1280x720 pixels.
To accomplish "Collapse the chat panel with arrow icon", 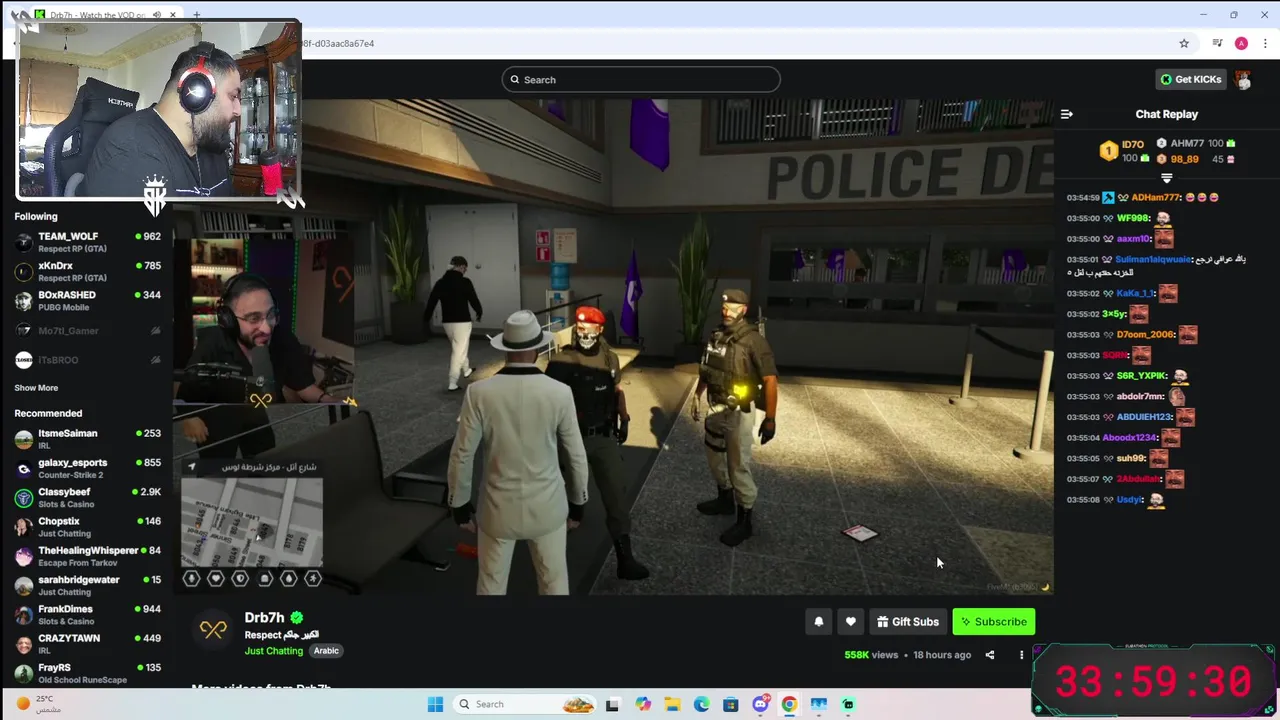I will (1066, 114).
